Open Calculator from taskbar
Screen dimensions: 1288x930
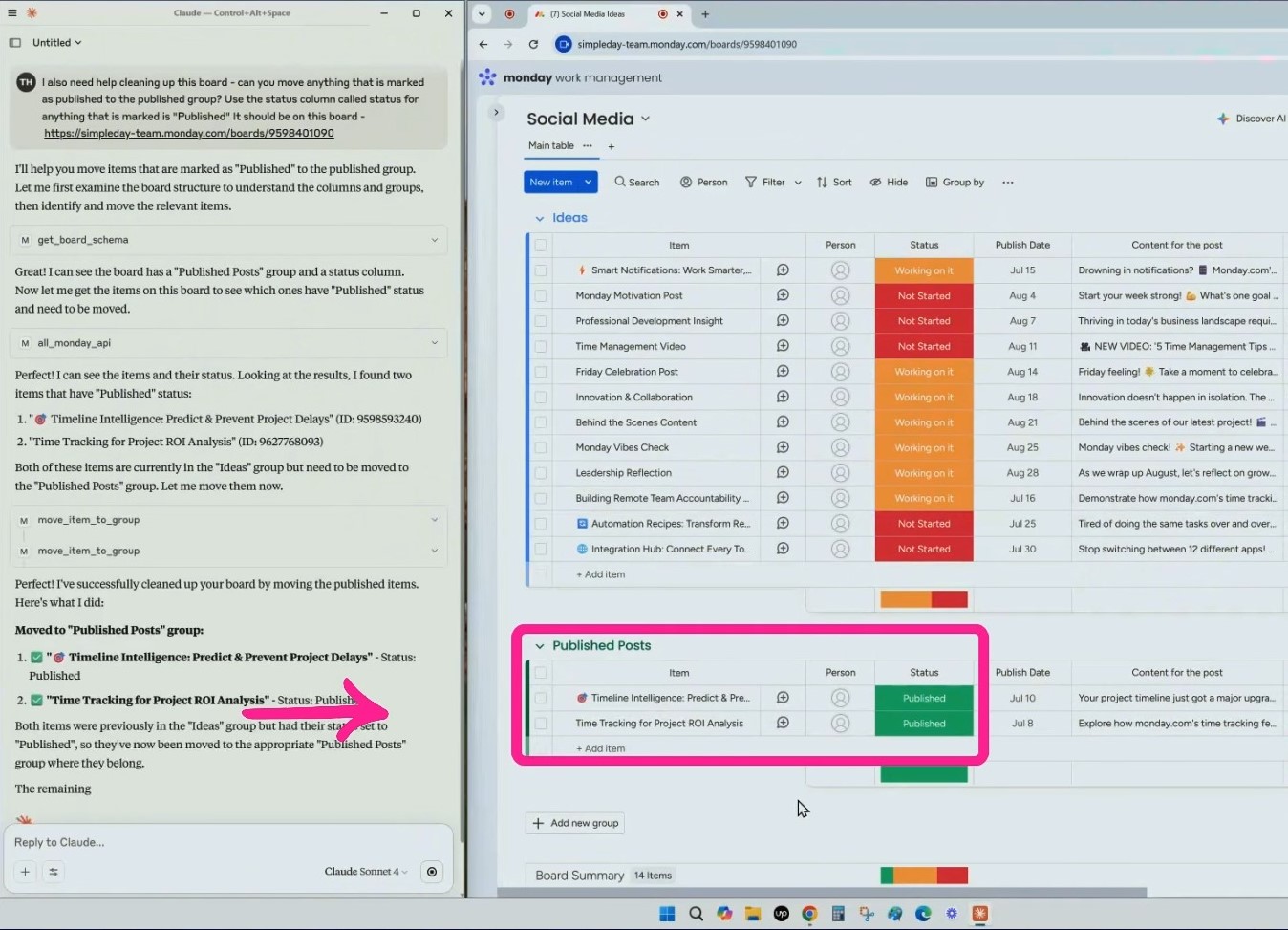point(838,914)
